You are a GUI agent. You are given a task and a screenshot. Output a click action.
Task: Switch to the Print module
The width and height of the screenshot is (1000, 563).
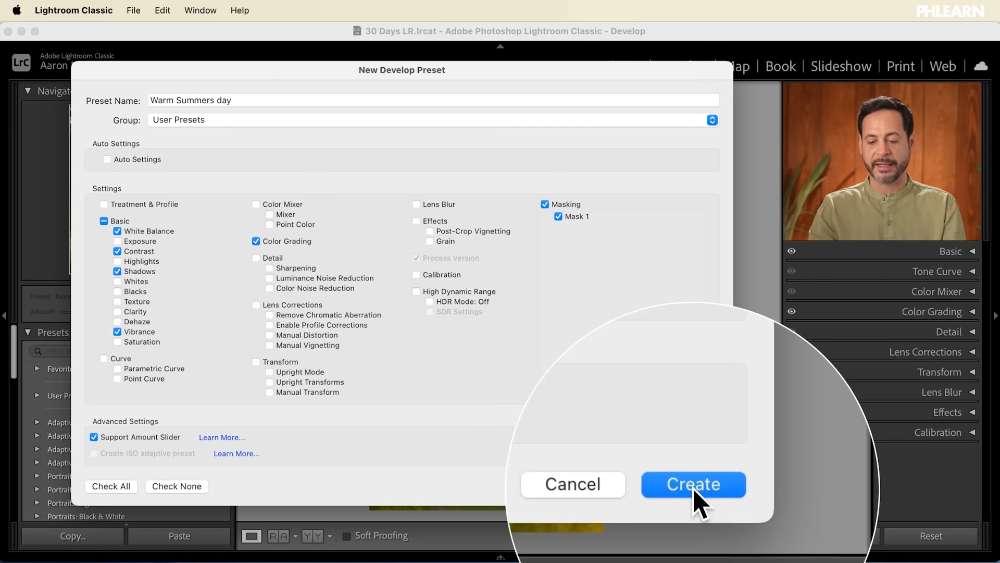click(x=901, y=66)
